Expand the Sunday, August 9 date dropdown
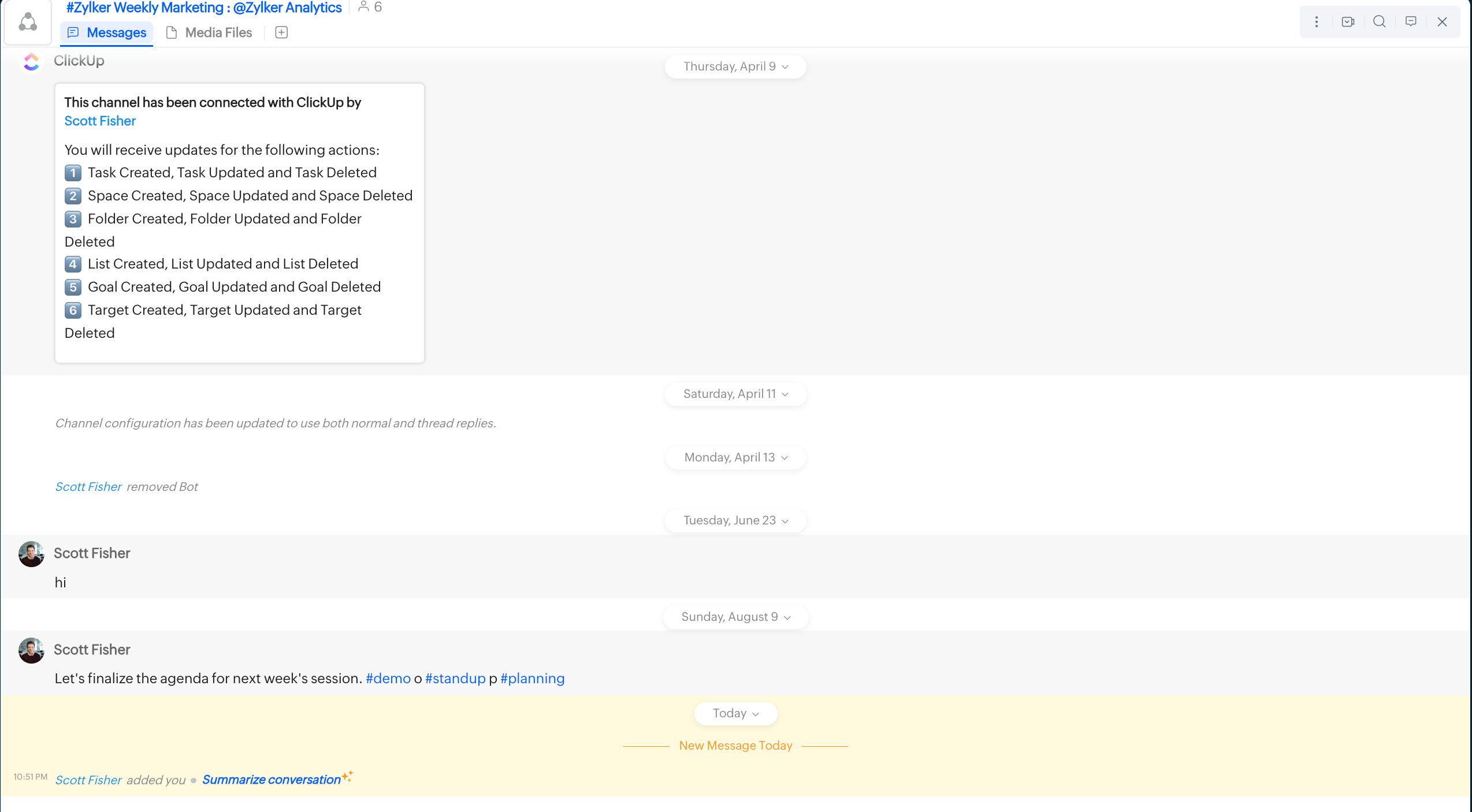 (735, 617)
